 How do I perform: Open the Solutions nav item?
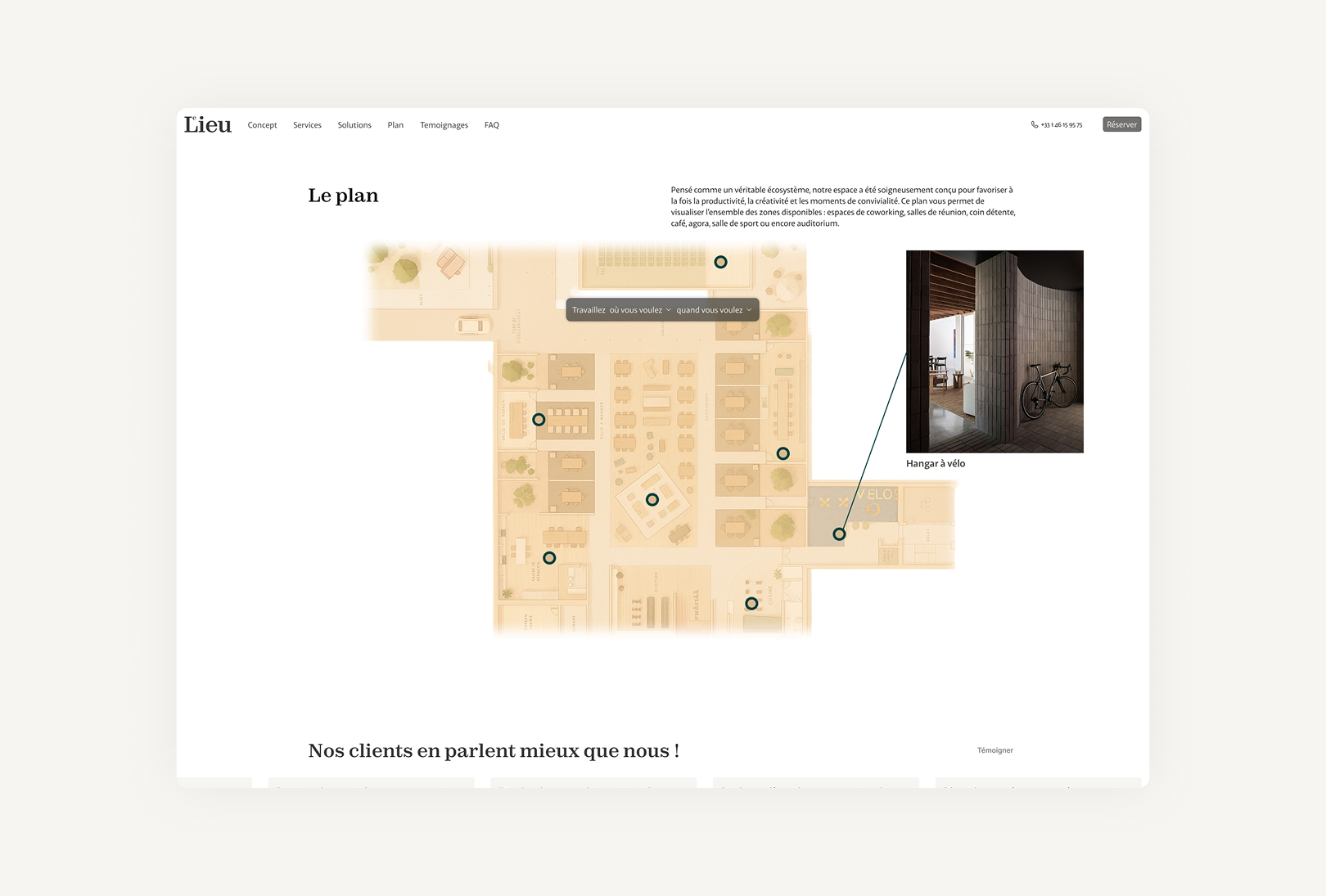pyautogui.click(x=354, y=125)
